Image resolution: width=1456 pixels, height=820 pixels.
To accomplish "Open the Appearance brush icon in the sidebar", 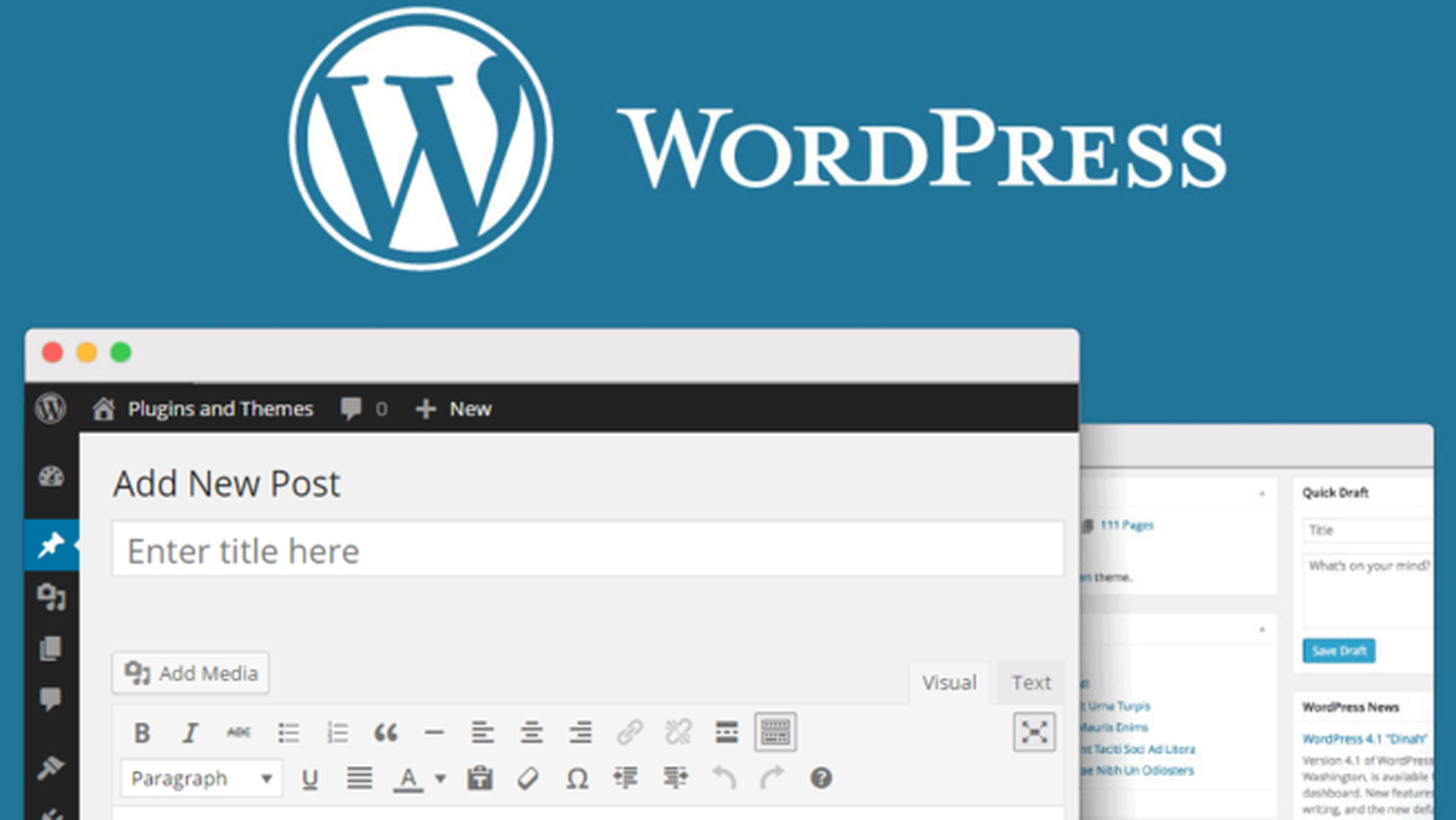I will coord(51,767).
